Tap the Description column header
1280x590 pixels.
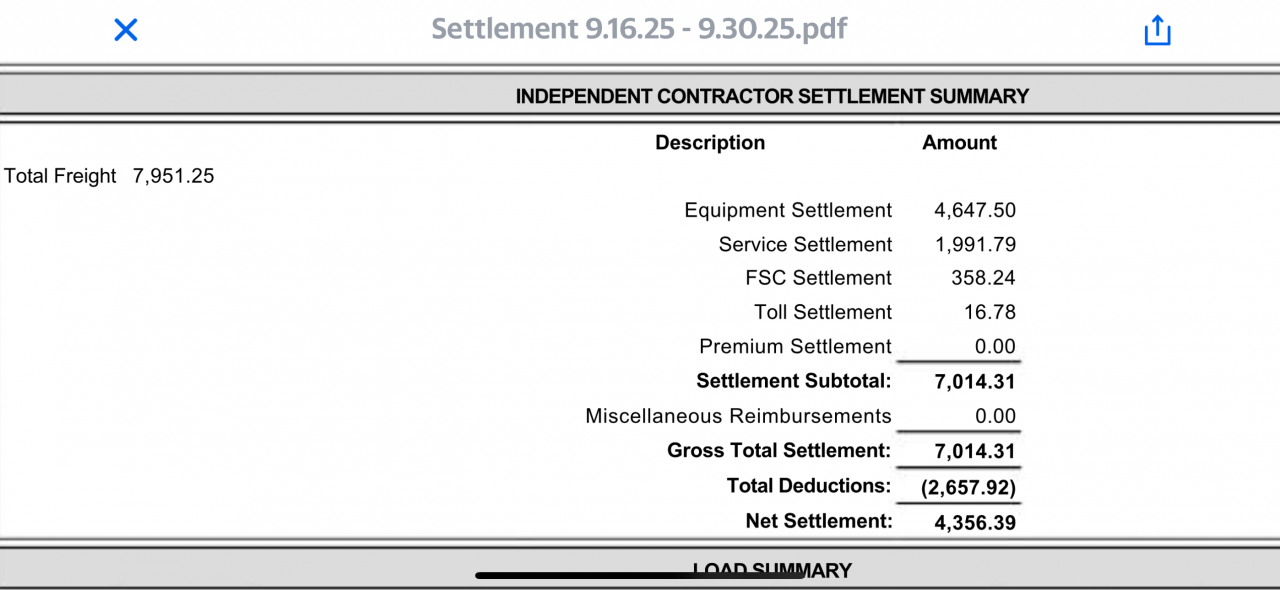710,143
